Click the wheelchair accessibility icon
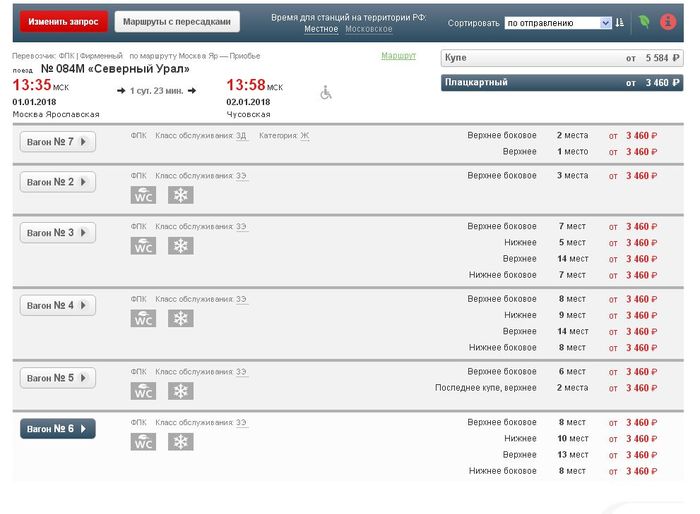The width and height of the screenshot is (700, 514). pos(326,93)
